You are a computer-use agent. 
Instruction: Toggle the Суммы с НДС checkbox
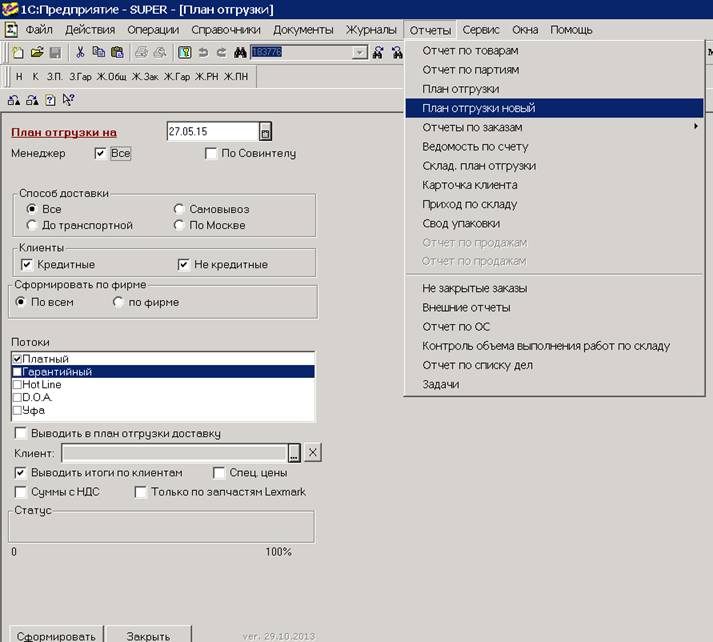click(21, 492)
